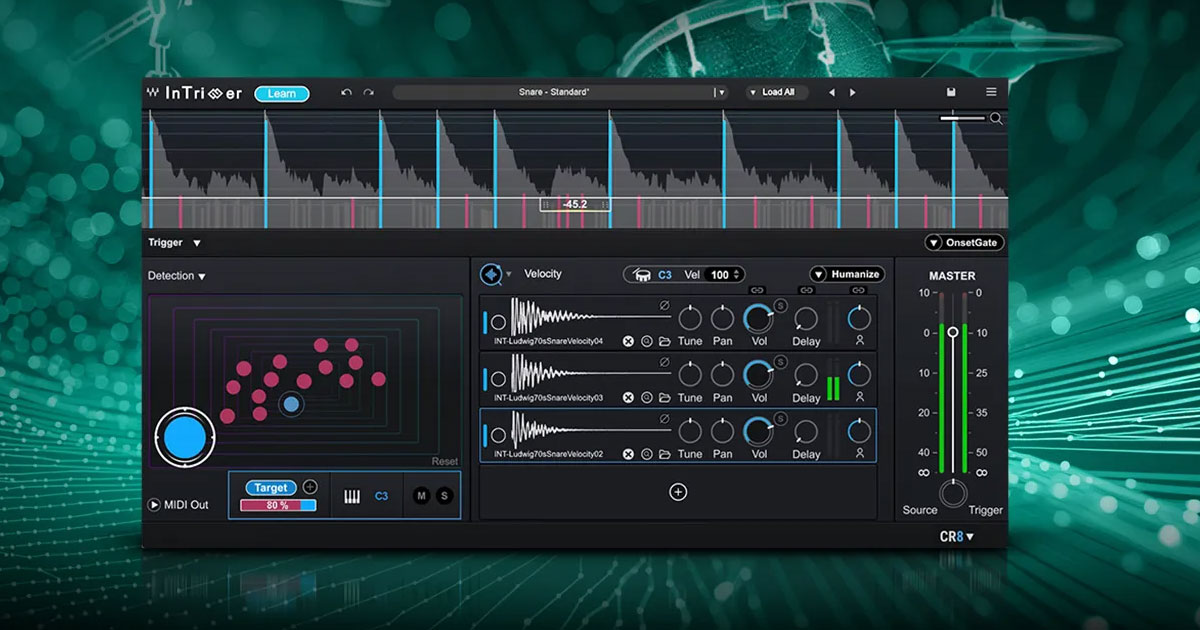1200x630 pixels.
Task: Click Reset in the detection panel
Action: (x=445, y=461)
